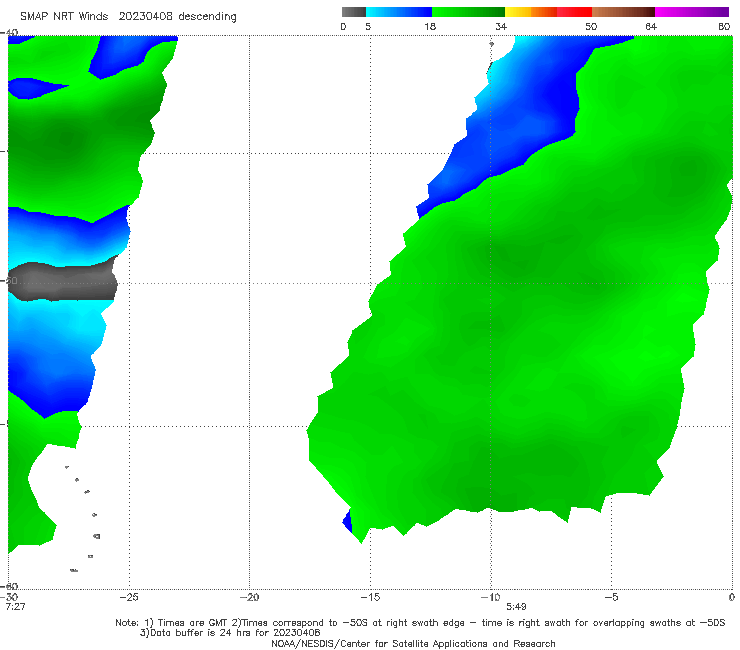740x650 pixels.
Task: Click the gray low-wind patch on the map
Action: 64,282
